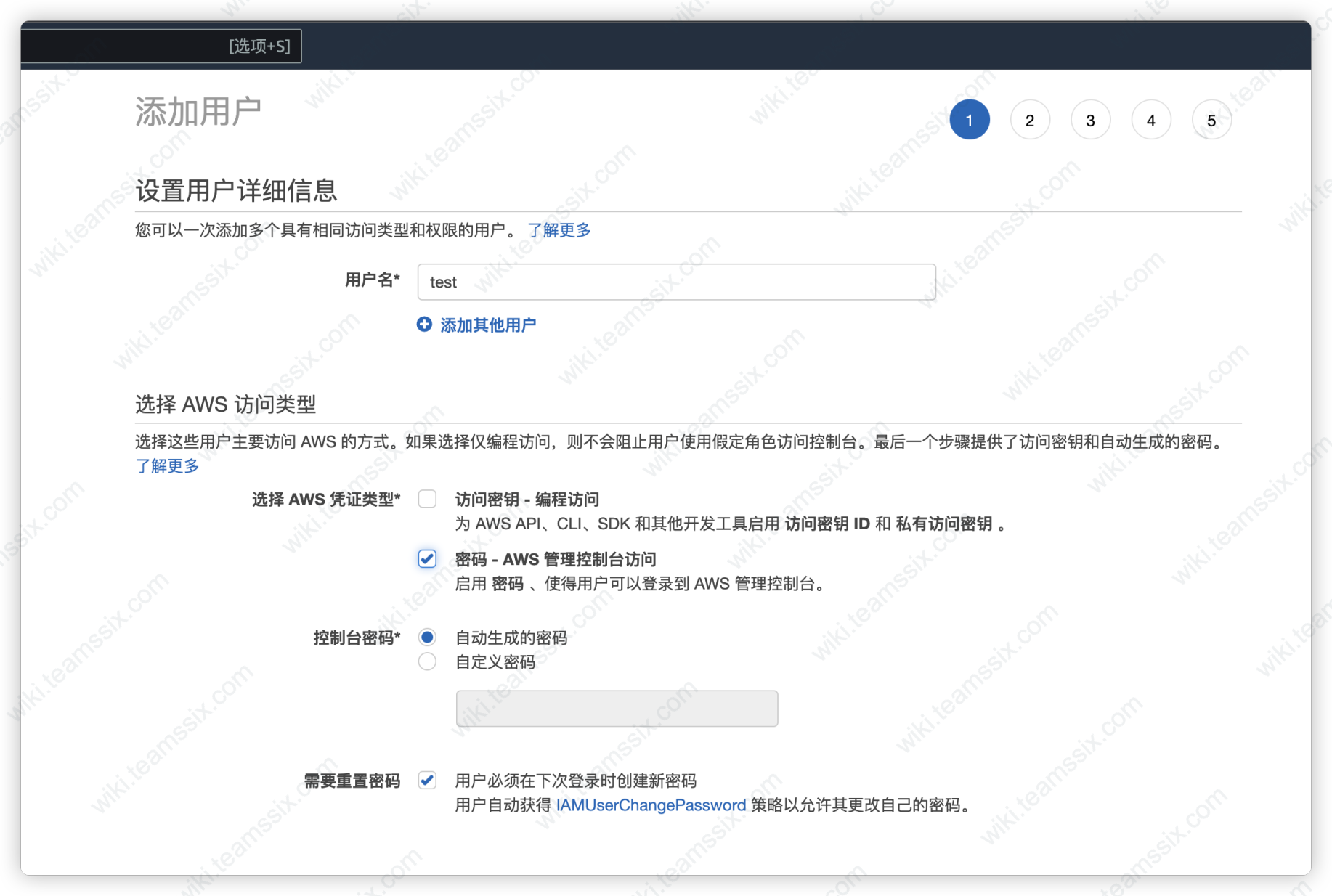Click the 访问密钥 - 编程访问 label text
Image resolution: width=1332 pixels, height=896 pixels.
point(527,500)
